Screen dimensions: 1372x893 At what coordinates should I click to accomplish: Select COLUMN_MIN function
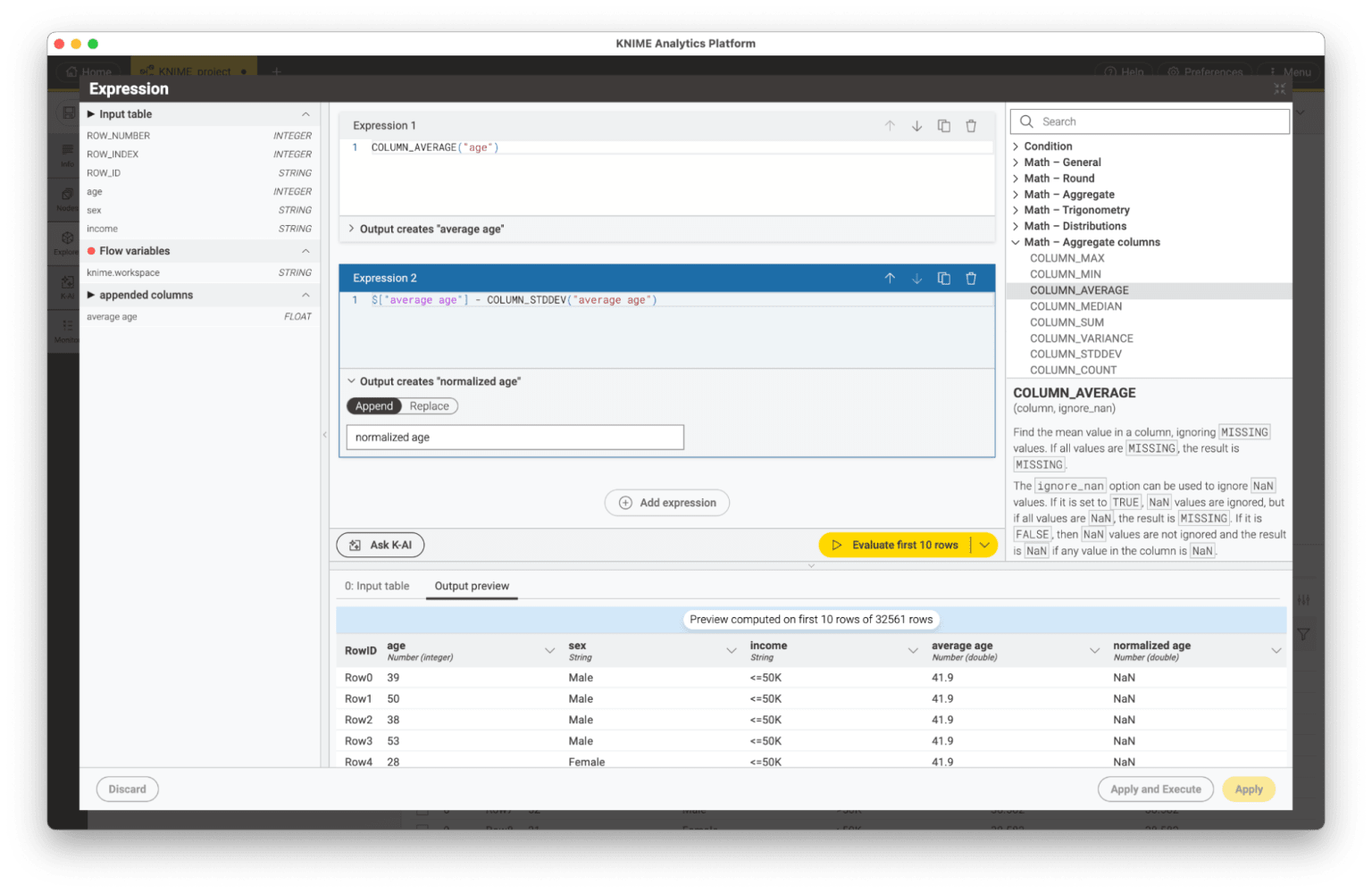pyautogui.click(x=1065, y=274)
